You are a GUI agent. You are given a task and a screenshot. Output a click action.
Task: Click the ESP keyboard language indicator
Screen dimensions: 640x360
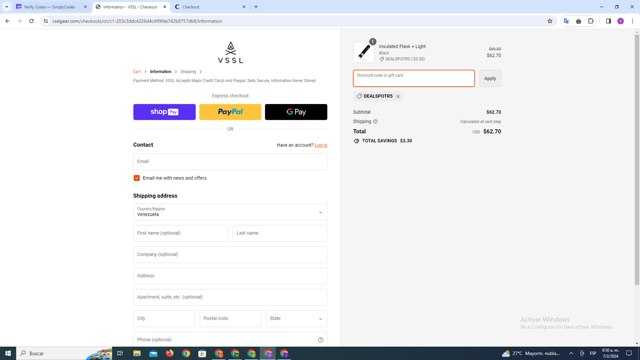(x=593, y=353)
